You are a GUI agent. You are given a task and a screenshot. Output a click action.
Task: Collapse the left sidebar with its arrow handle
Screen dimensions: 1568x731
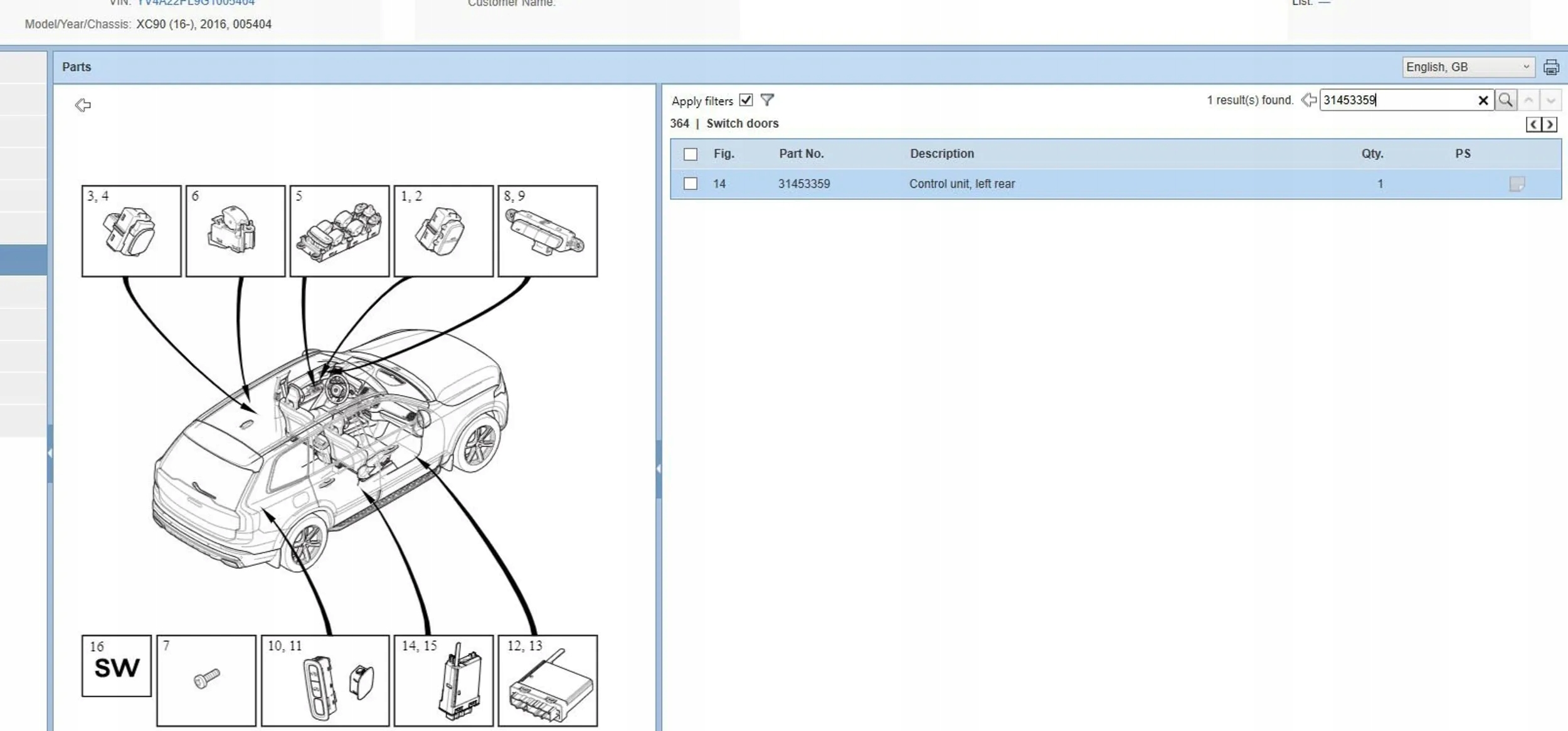pyautogui.click(x=50, y=453)
